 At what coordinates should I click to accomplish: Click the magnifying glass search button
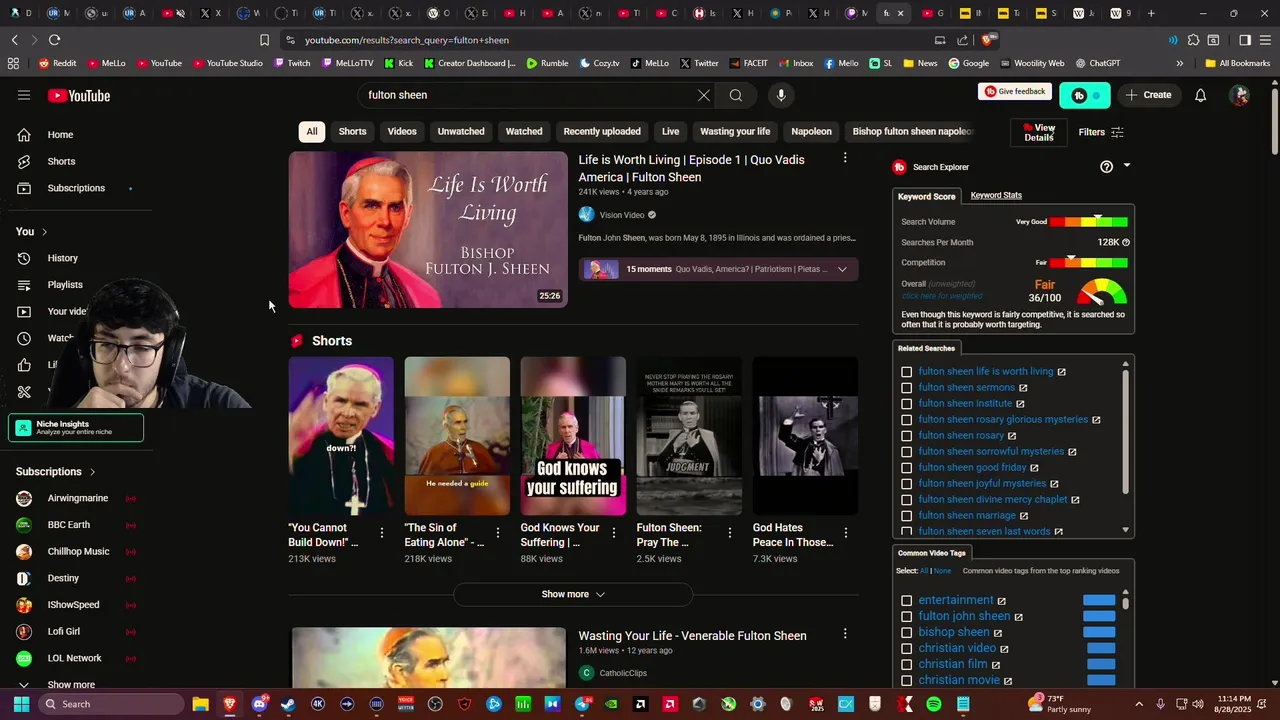click(736, 95)
